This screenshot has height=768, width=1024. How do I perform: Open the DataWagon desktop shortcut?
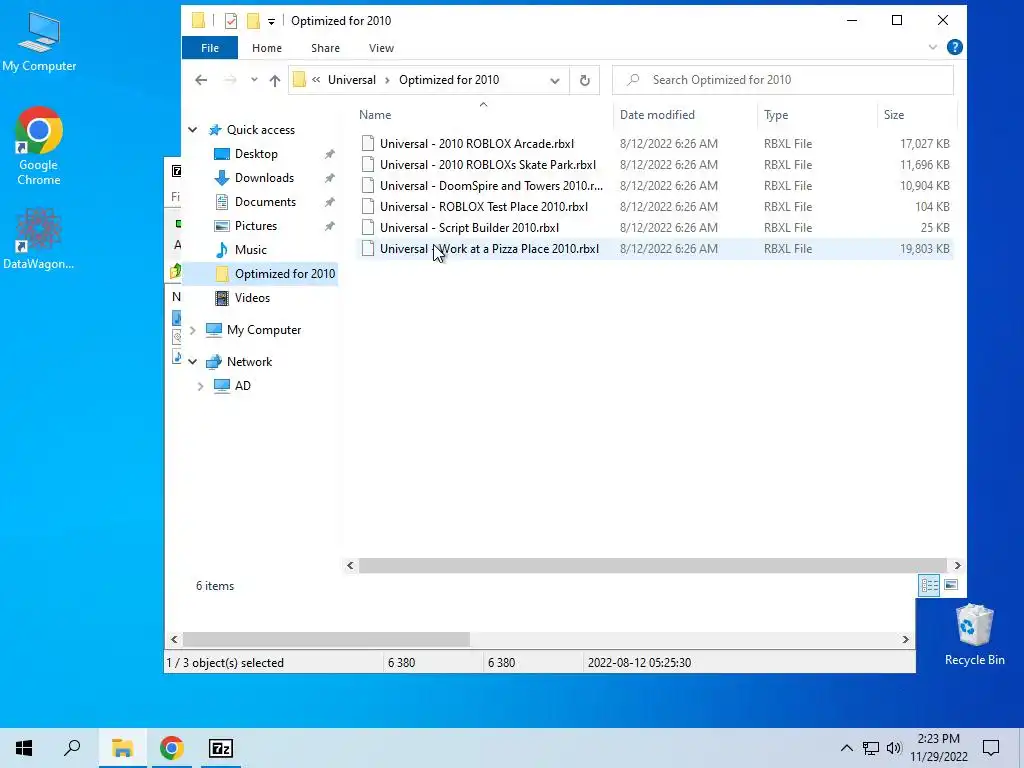pos(39,238)
